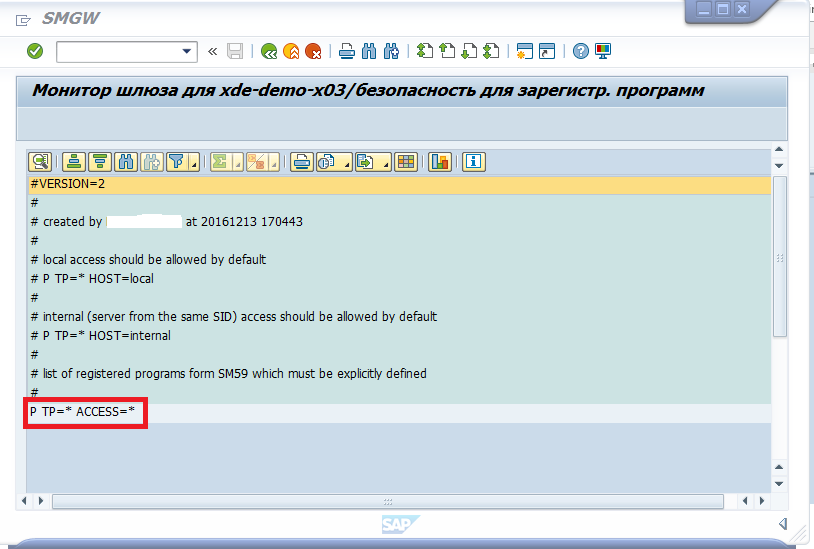Sort descending using the ALV toolbar icon

[99, 162]
